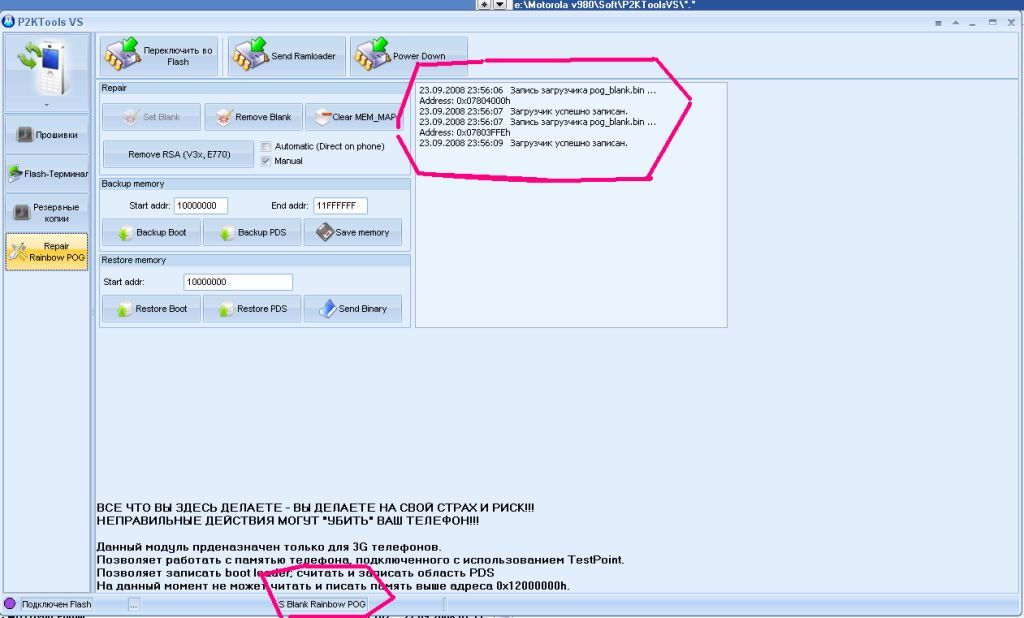Click the Remove Blank eraser icon
The width and height of the screenshot is (1024, 618).
pos(224,117)
